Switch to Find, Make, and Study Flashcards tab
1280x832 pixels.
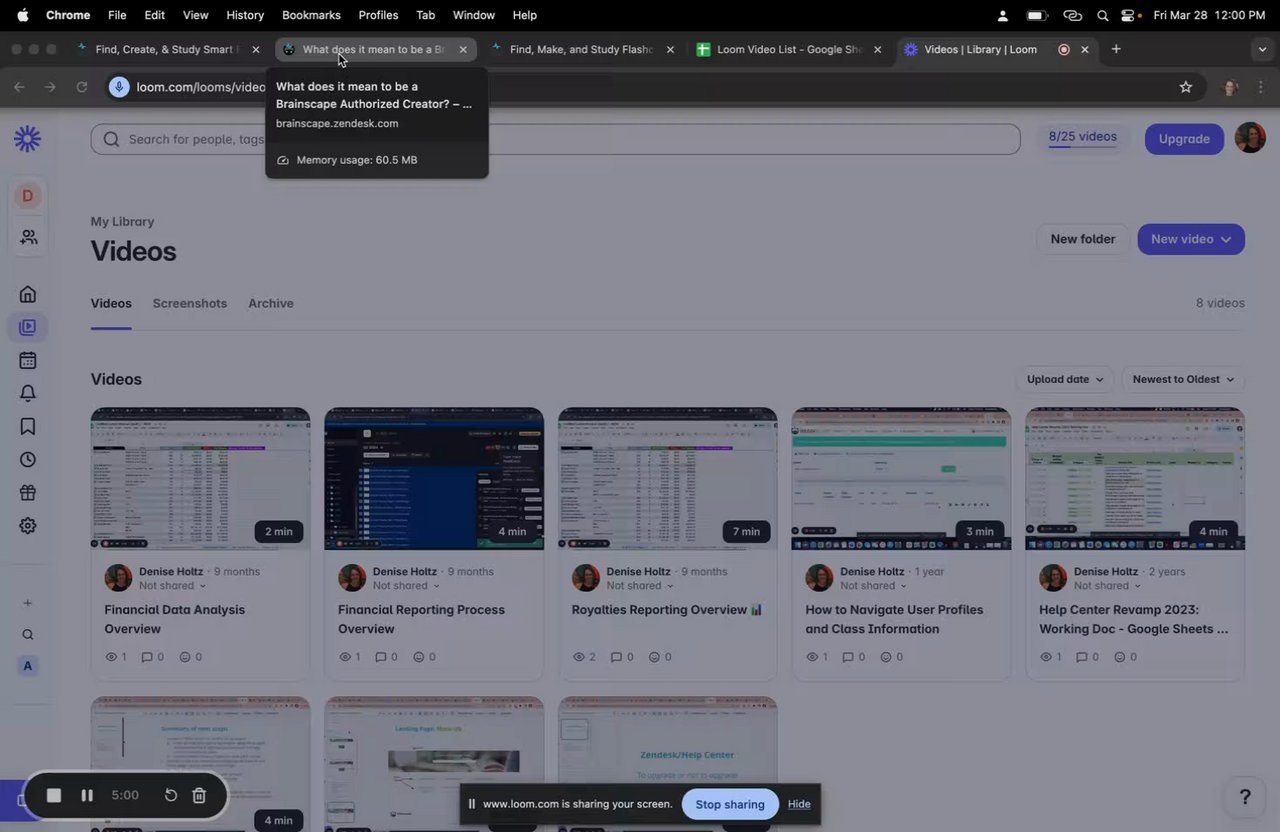(x=583, y=49)
